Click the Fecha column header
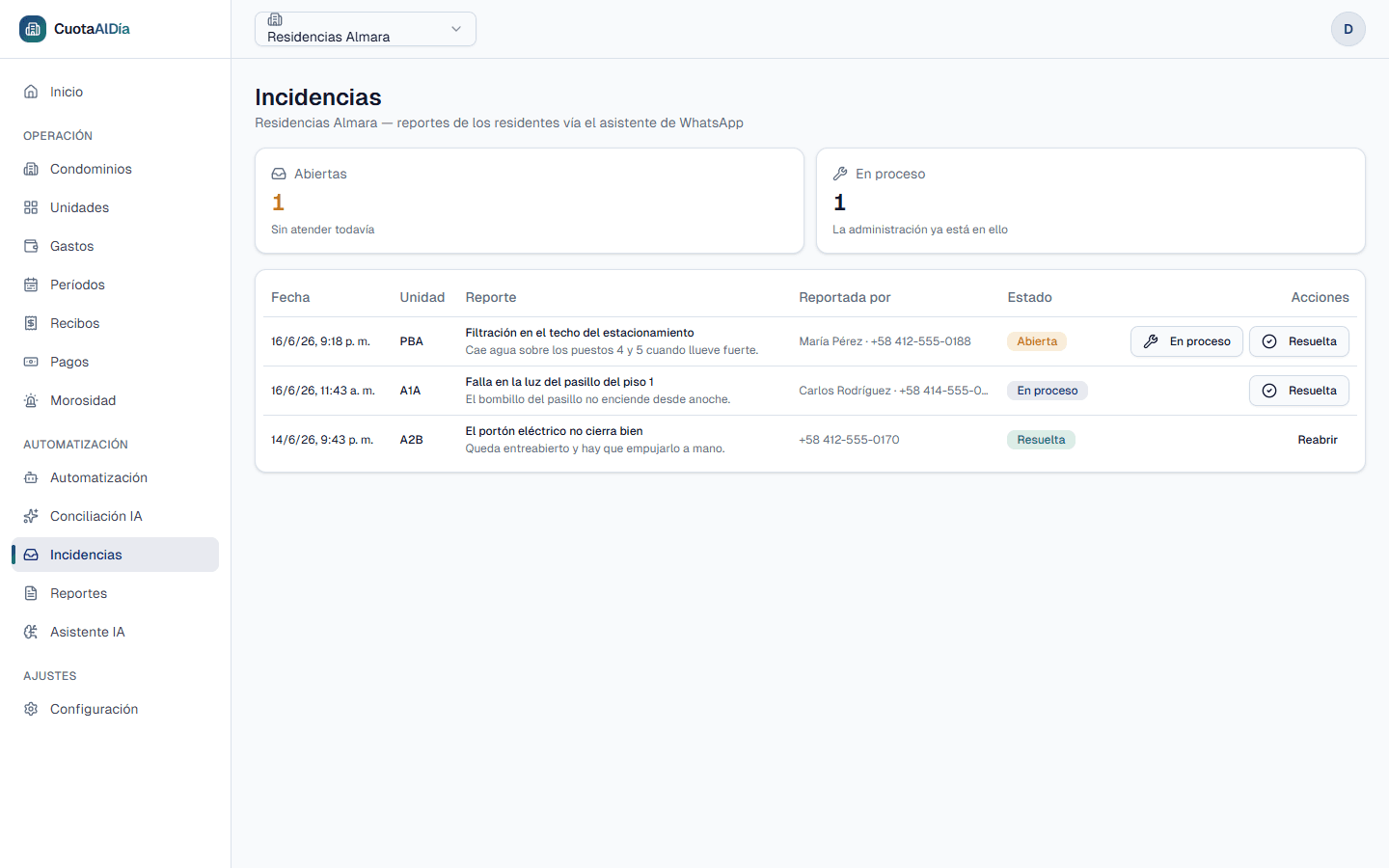The height and width of the screenshot is (868, 1389). point(290,297)
